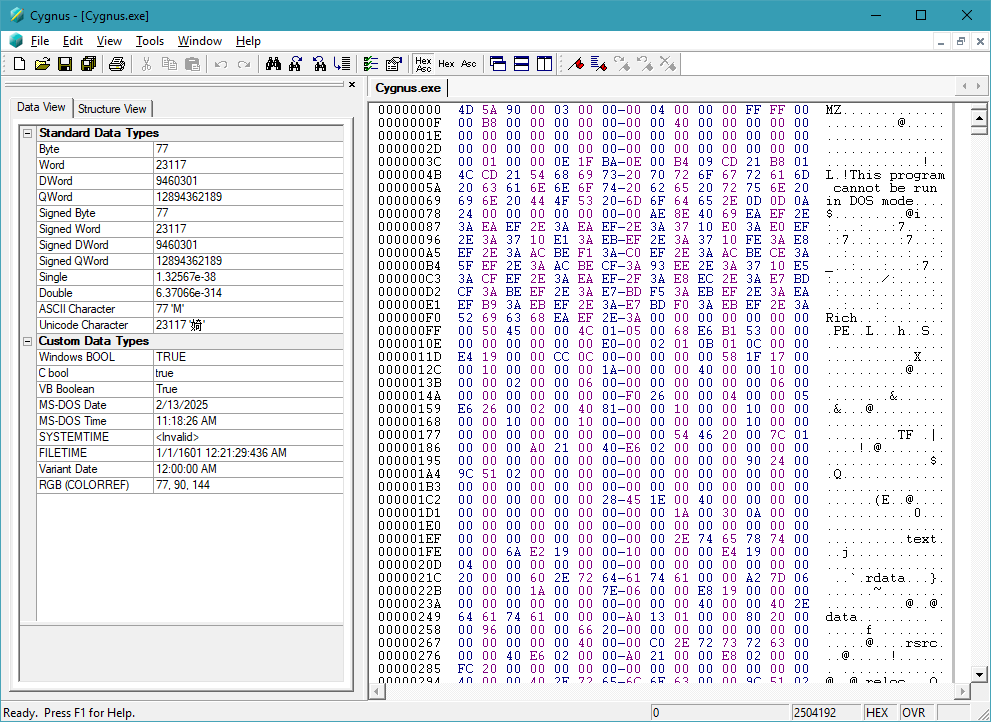The image size is (991, 722).
Task: Open the File menu
Action: [40, 41]
